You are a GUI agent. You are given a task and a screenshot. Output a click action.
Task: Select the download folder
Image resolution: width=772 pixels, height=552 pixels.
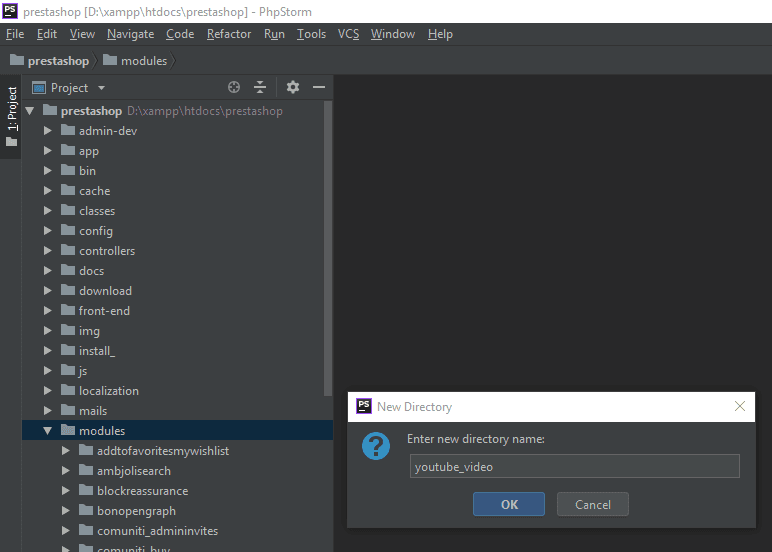tap(105, 291)
